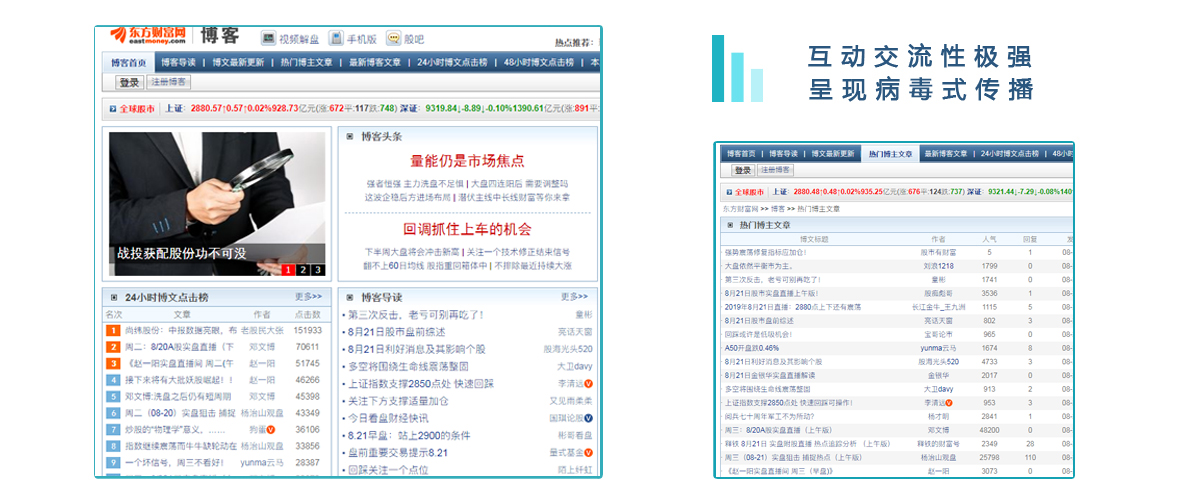Click the square icon beside 博客导读 heading

point(349,297)
